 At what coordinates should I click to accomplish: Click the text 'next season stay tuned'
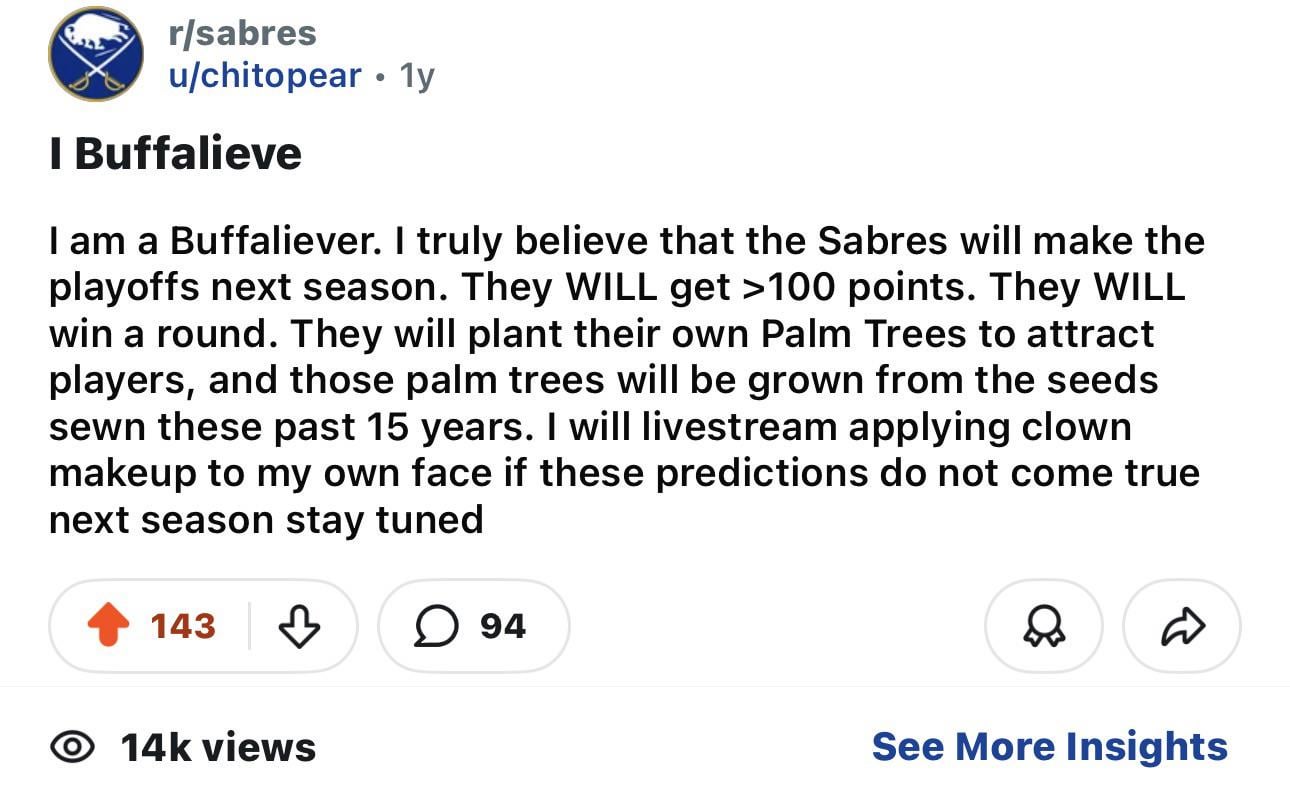(266, 520)
